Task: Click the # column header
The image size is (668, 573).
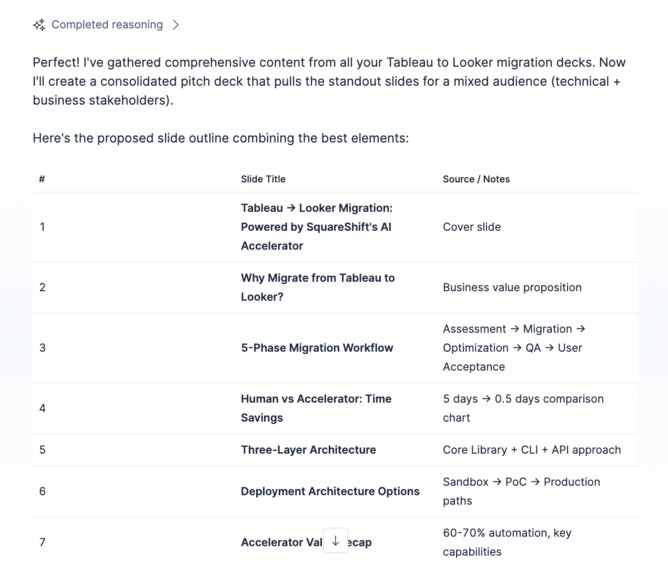Action: pyautogui.click(x=42, y=179)
